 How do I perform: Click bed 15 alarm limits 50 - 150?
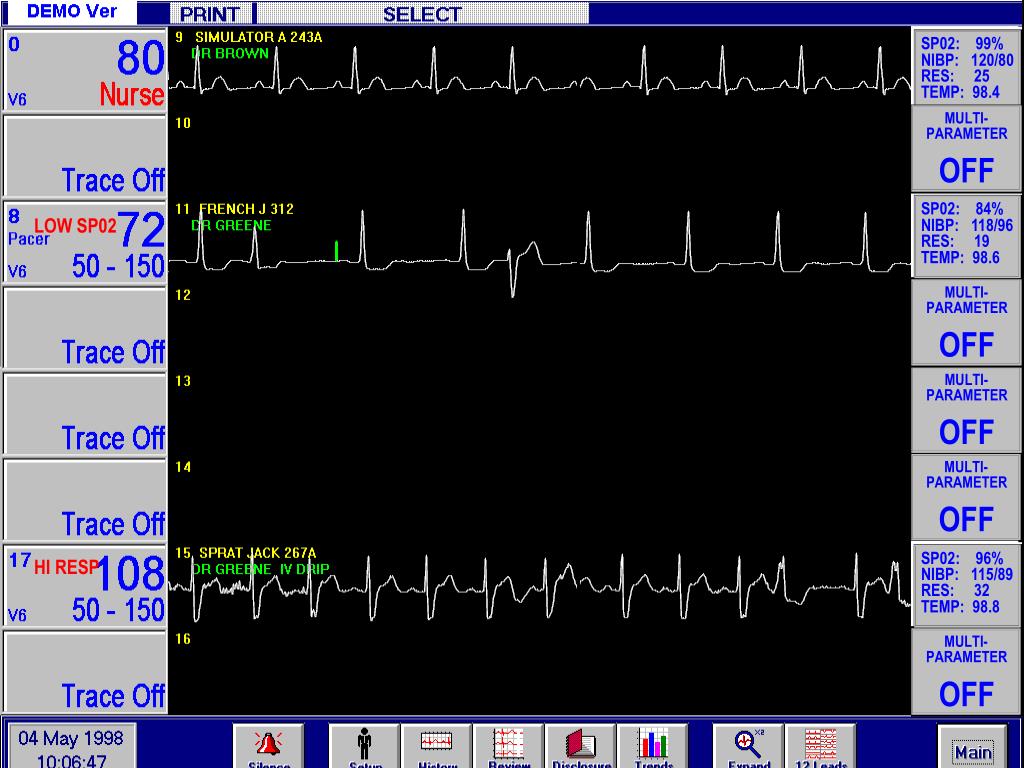(118, 611)
